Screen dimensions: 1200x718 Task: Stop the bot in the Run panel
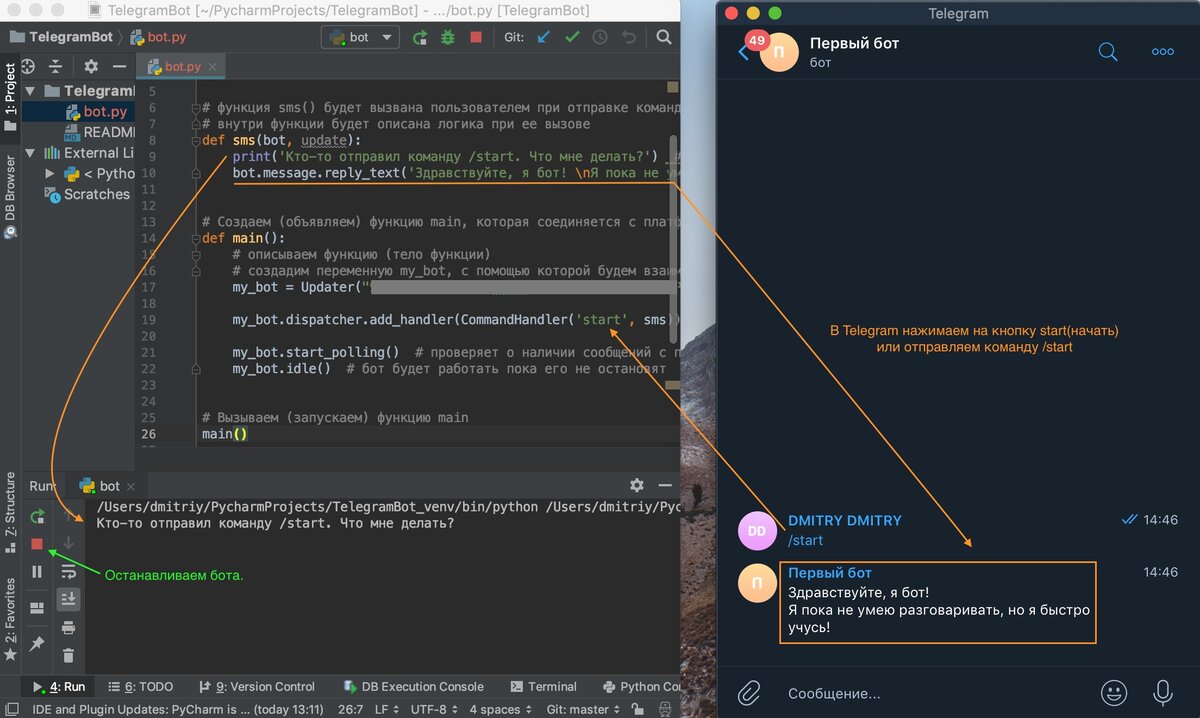click(37, 544)
